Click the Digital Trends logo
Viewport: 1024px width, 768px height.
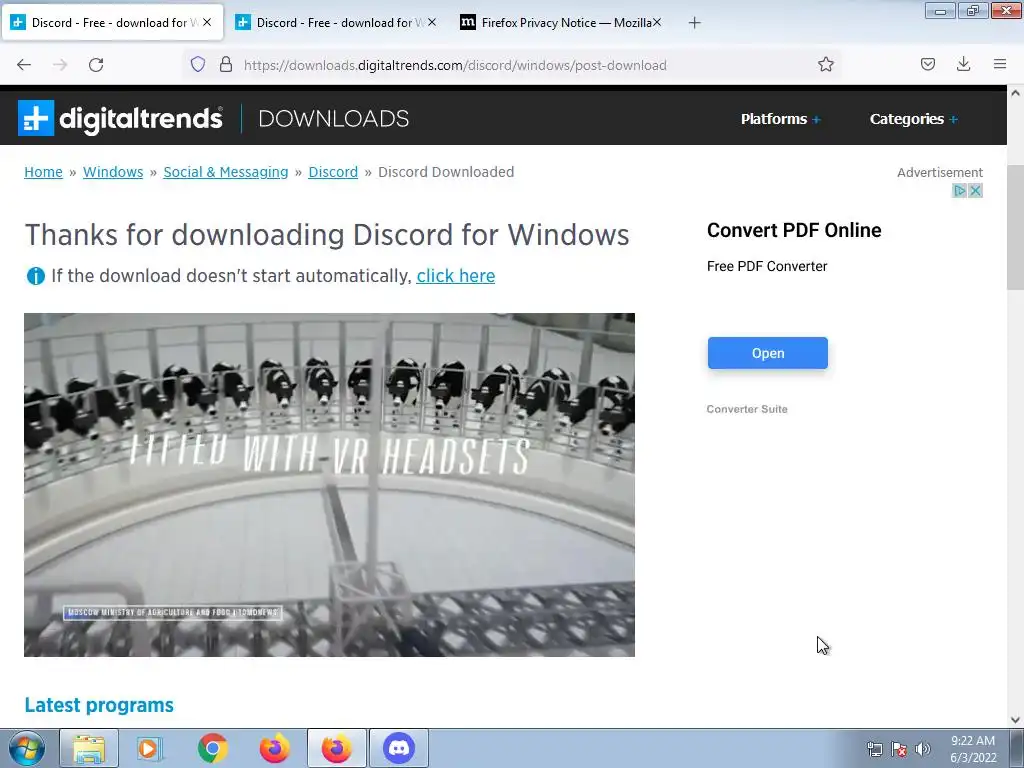(x=120, y=118)
